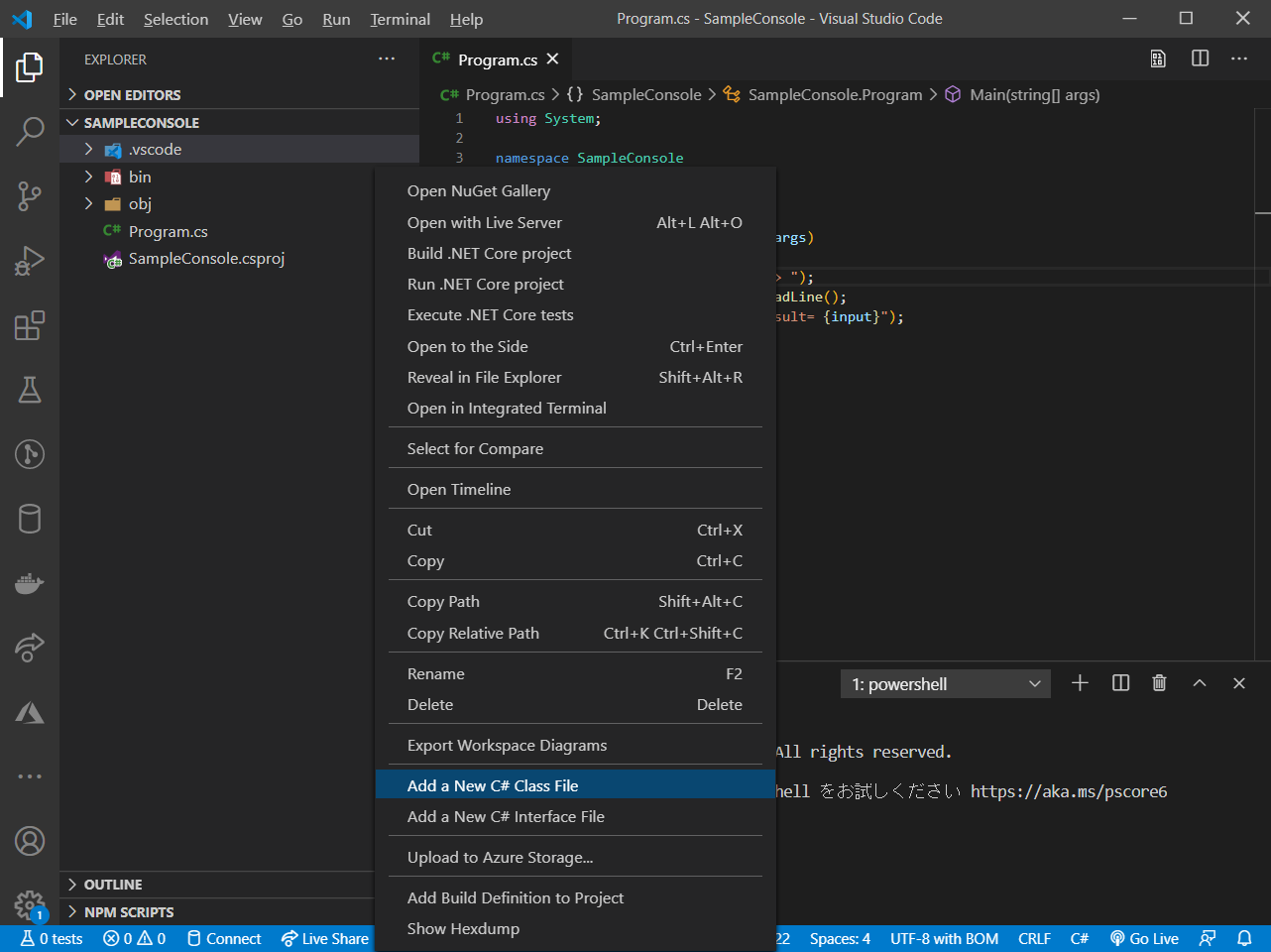1271x952 pixels.
Task: Open the Manage gear icon
Action: pyautogui.click(x=30, y=904)
